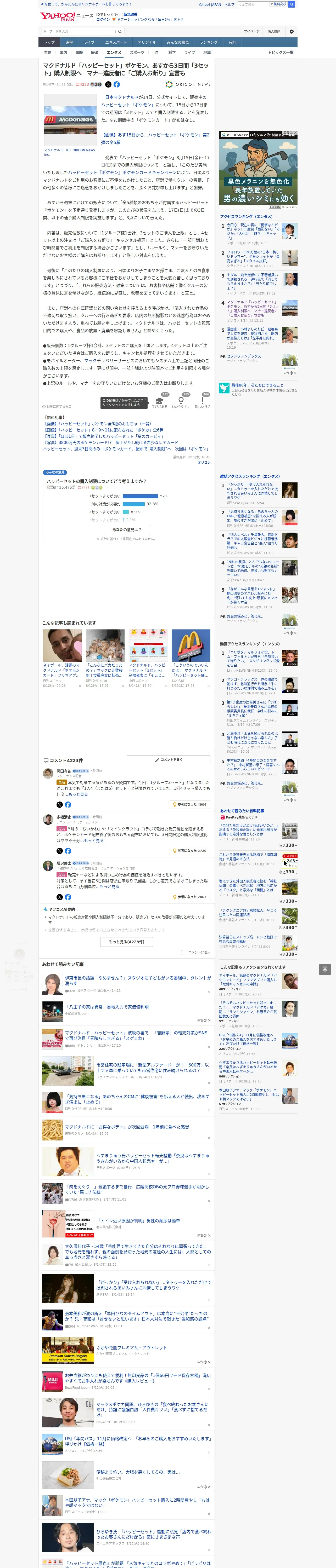Select the 速報 navigation tab

click(69, 43)
